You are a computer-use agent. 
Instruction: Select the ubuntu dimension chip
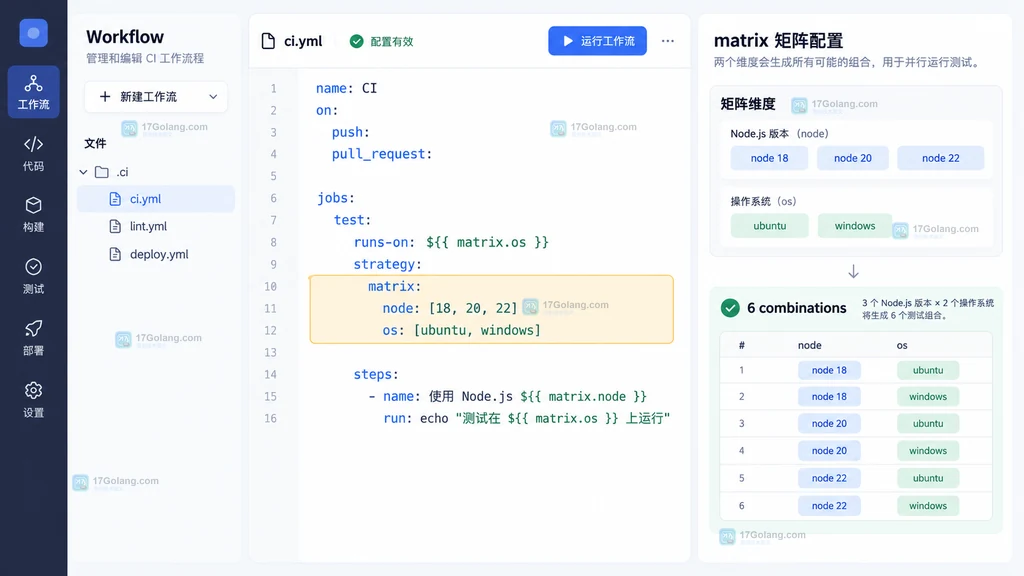click(x=769, y=226)
